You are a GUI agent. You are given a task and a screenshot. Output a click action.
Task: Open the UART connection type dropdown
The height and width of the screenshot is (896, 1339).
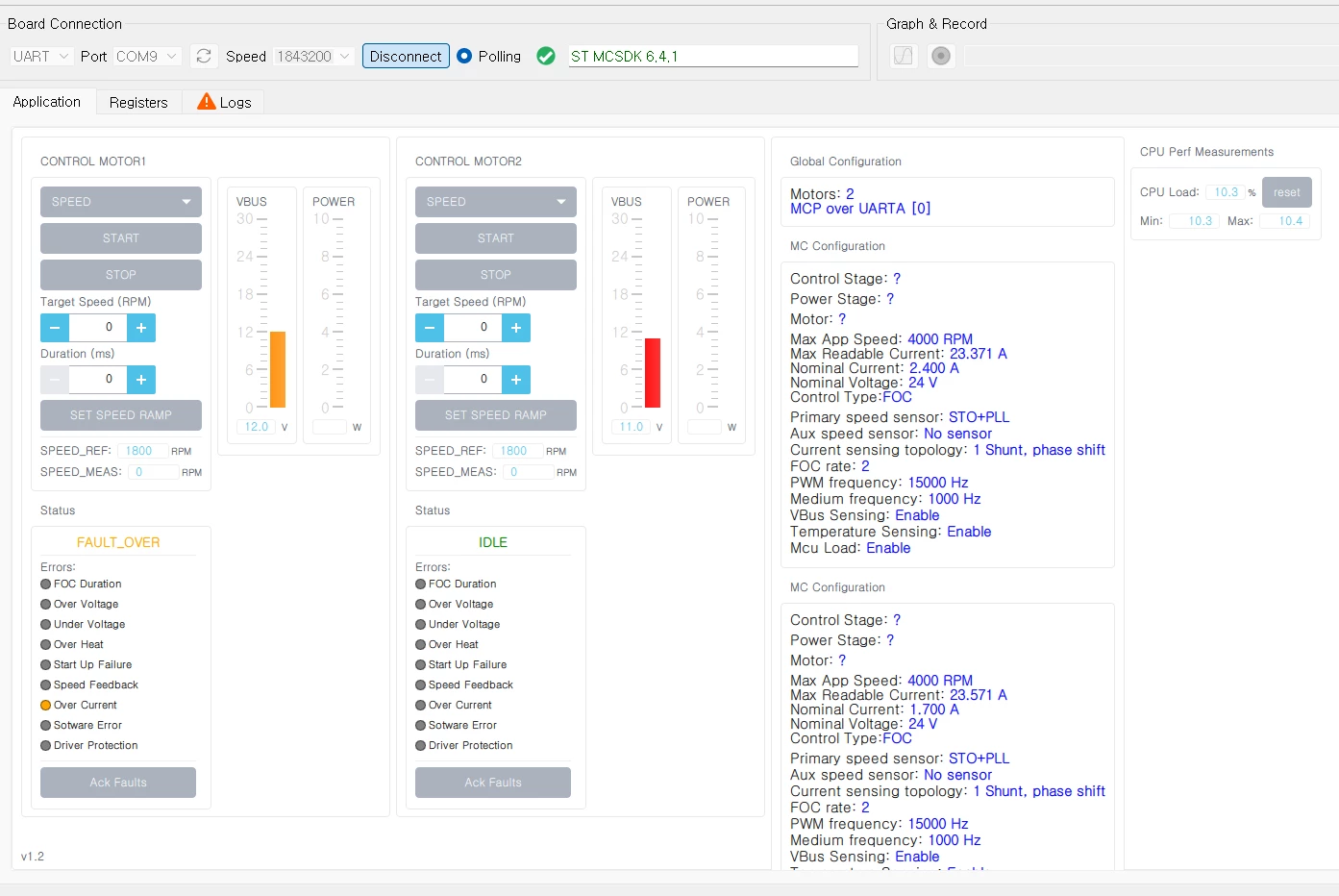click(41, 56)
